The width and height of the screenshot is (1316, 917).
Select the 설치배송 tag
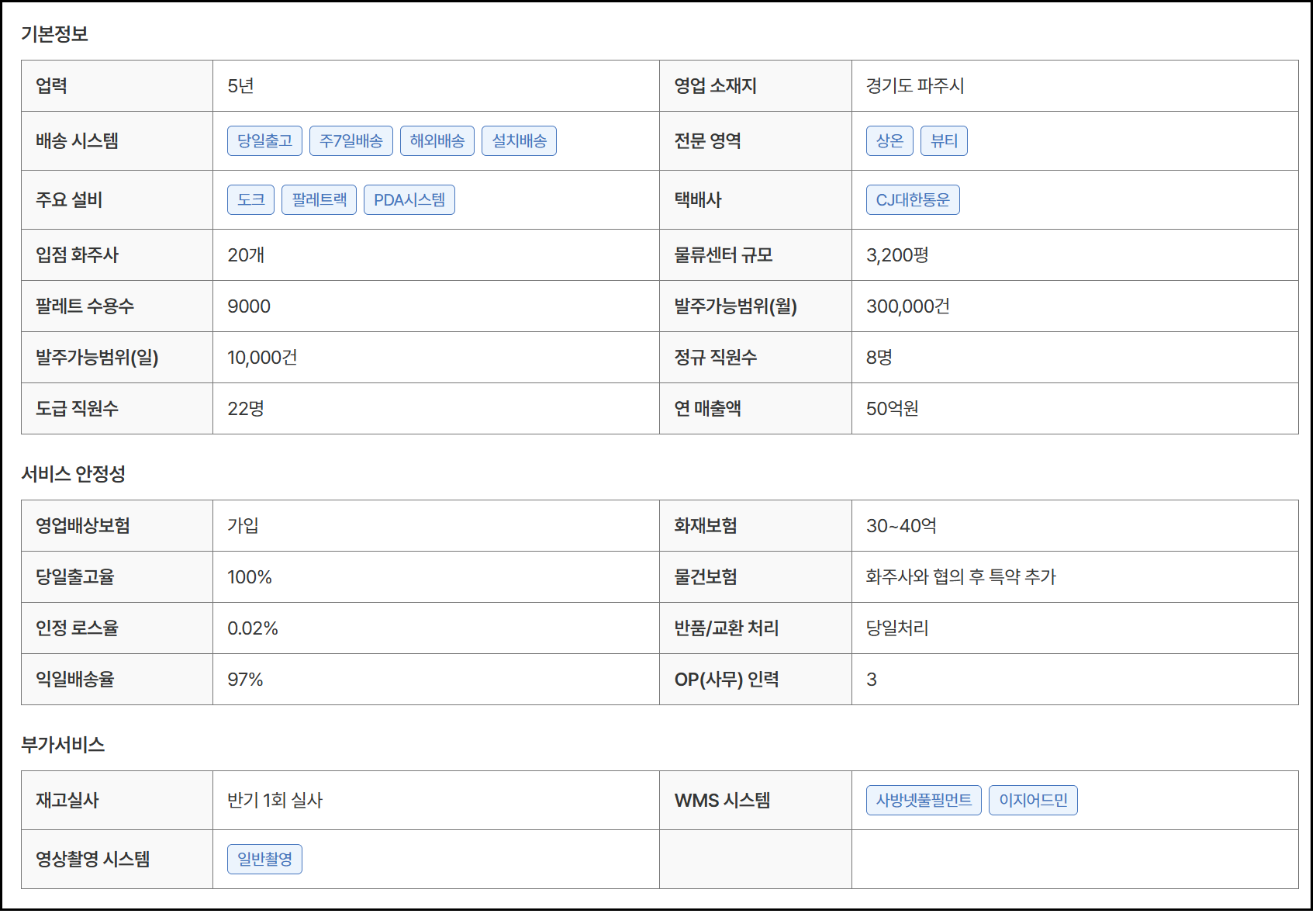tap(519, 141)
